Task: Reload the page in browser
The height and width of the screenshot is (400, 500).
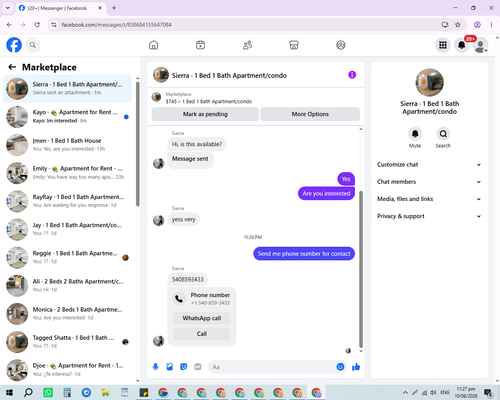Action: pos(37,25)
